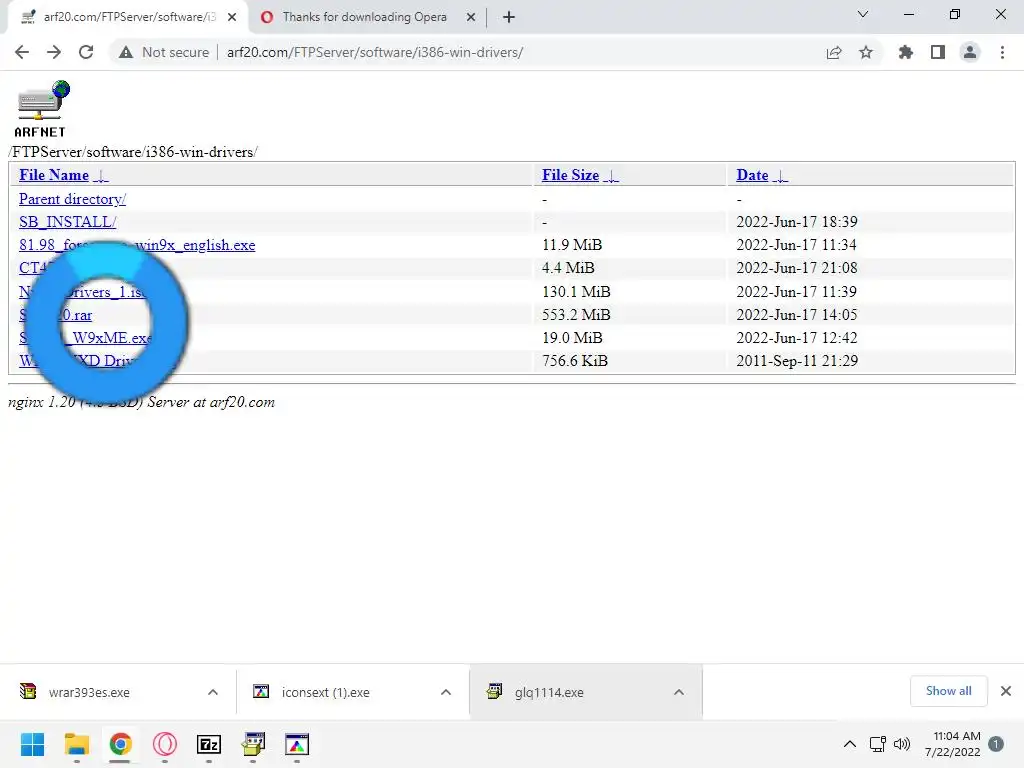
Task: Open Windows Start menu
Action: [32, 744]
